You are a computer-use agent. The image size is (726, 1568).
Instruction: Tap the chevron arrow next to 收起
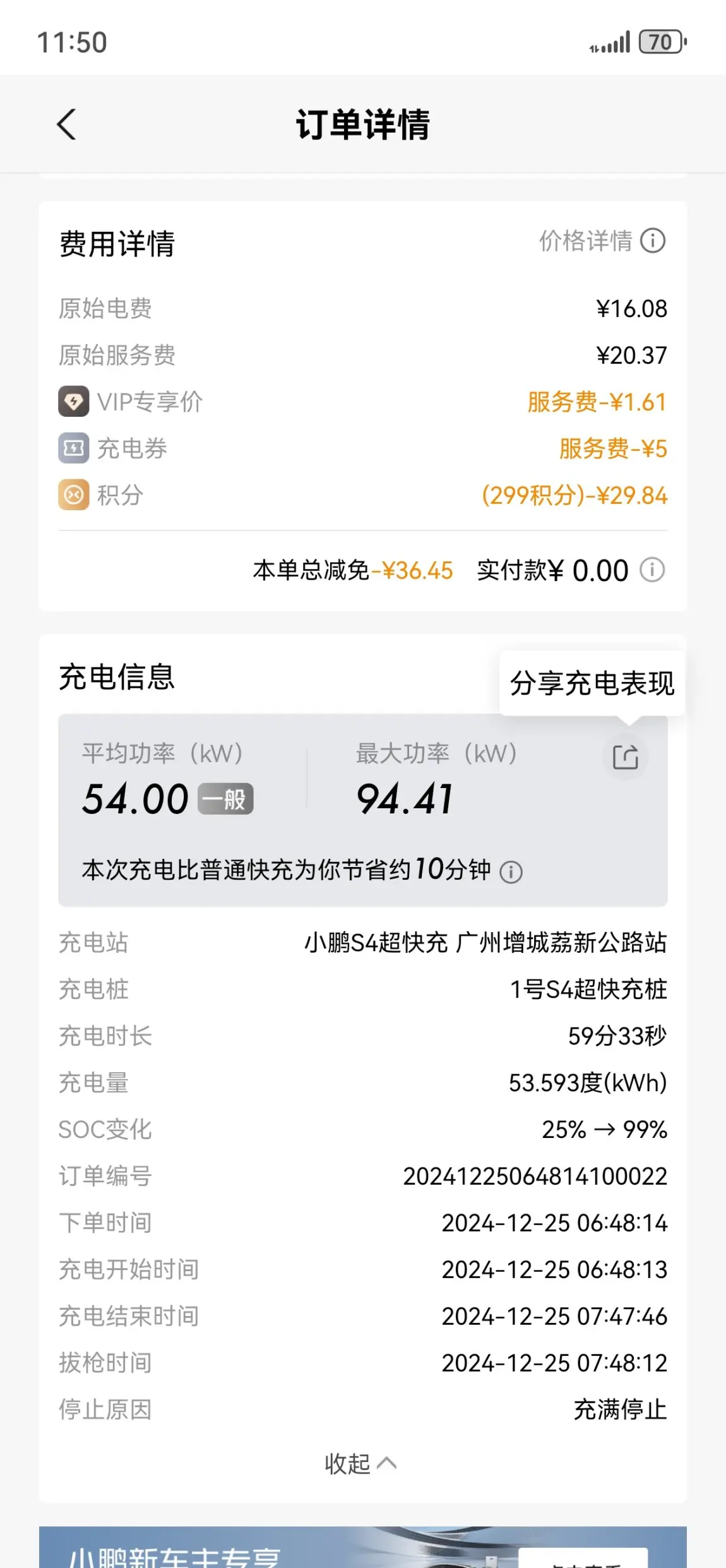[387, 1463]
